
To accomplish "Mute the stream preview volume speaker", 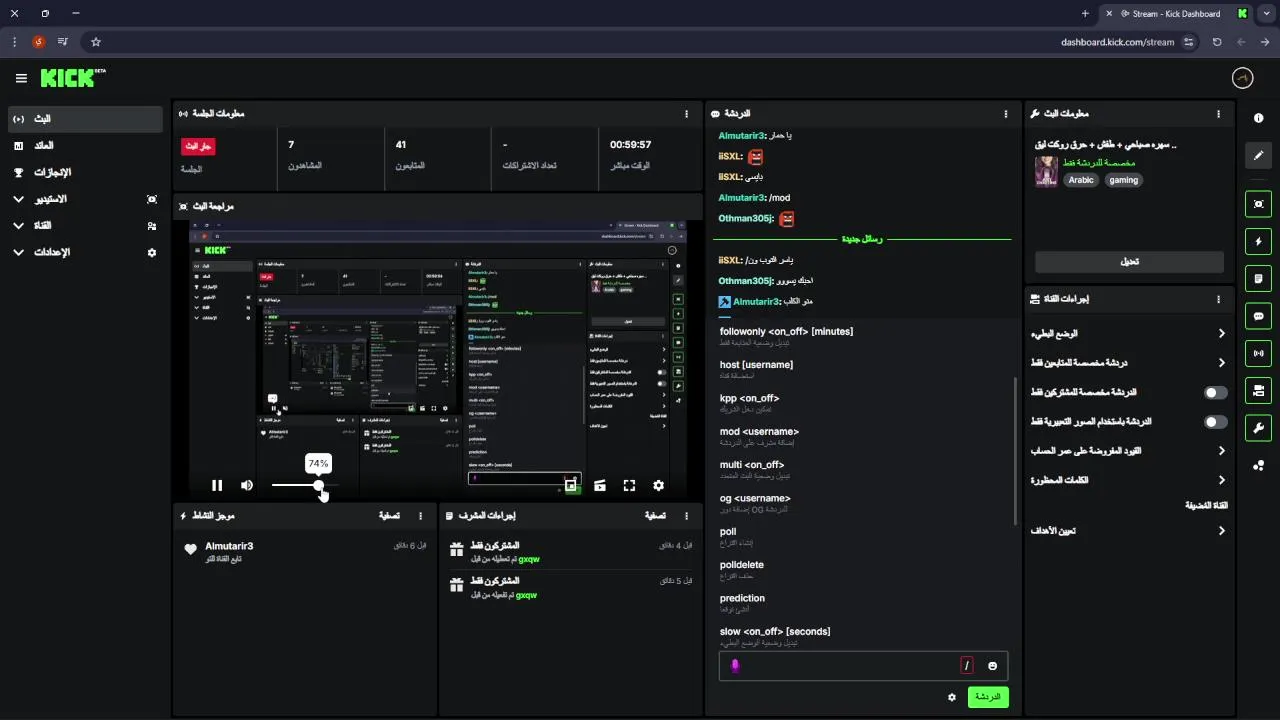I will click(247, 485).
